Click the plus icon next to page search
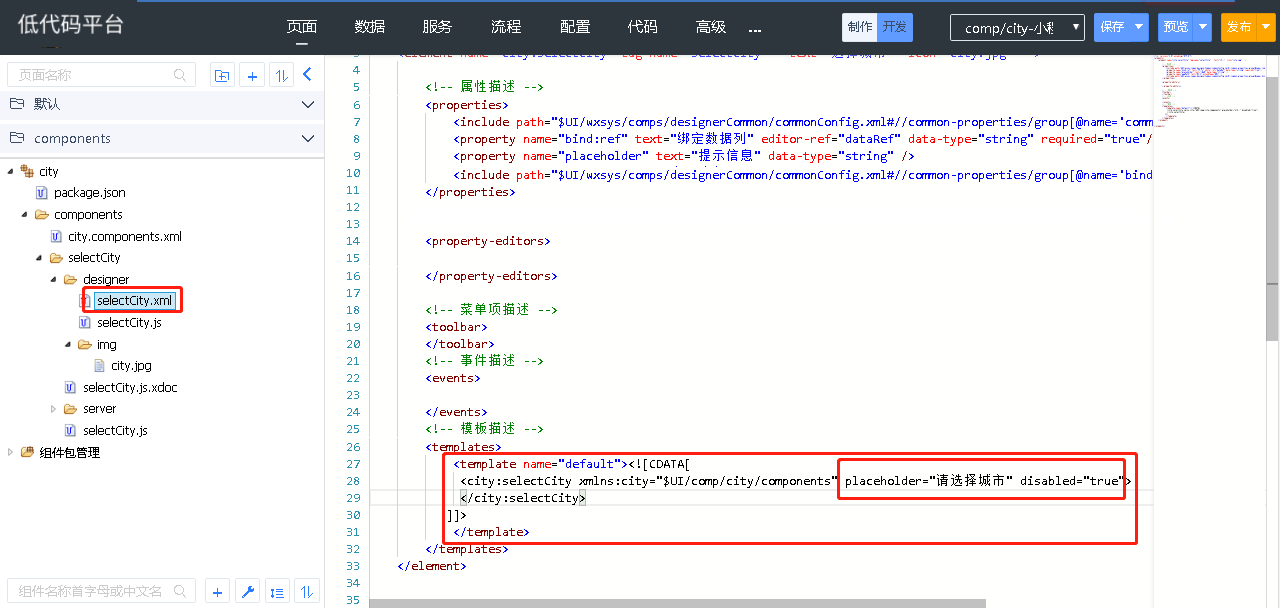Viewport: 1280px width, 608px height. (x=252, y=75)
